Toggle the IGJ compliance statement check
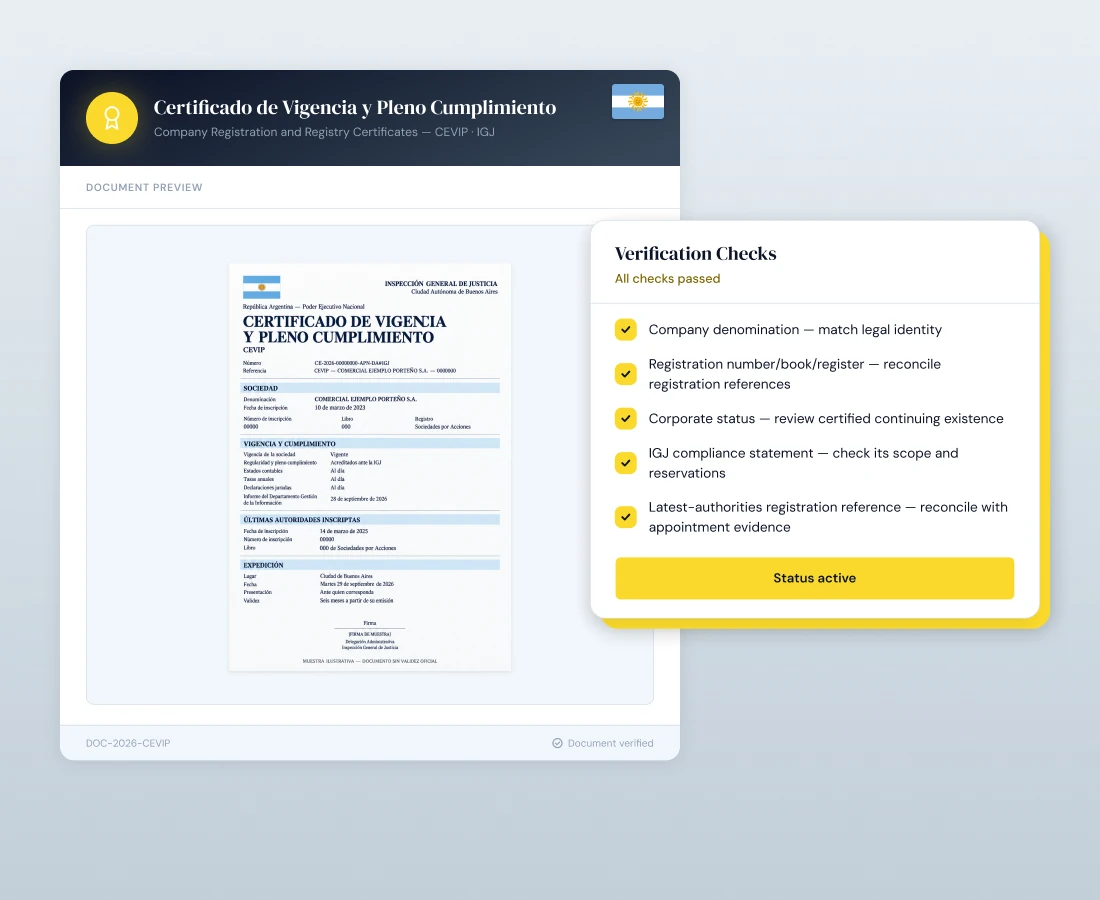1100x900 pixels. (x=626, y=463)
